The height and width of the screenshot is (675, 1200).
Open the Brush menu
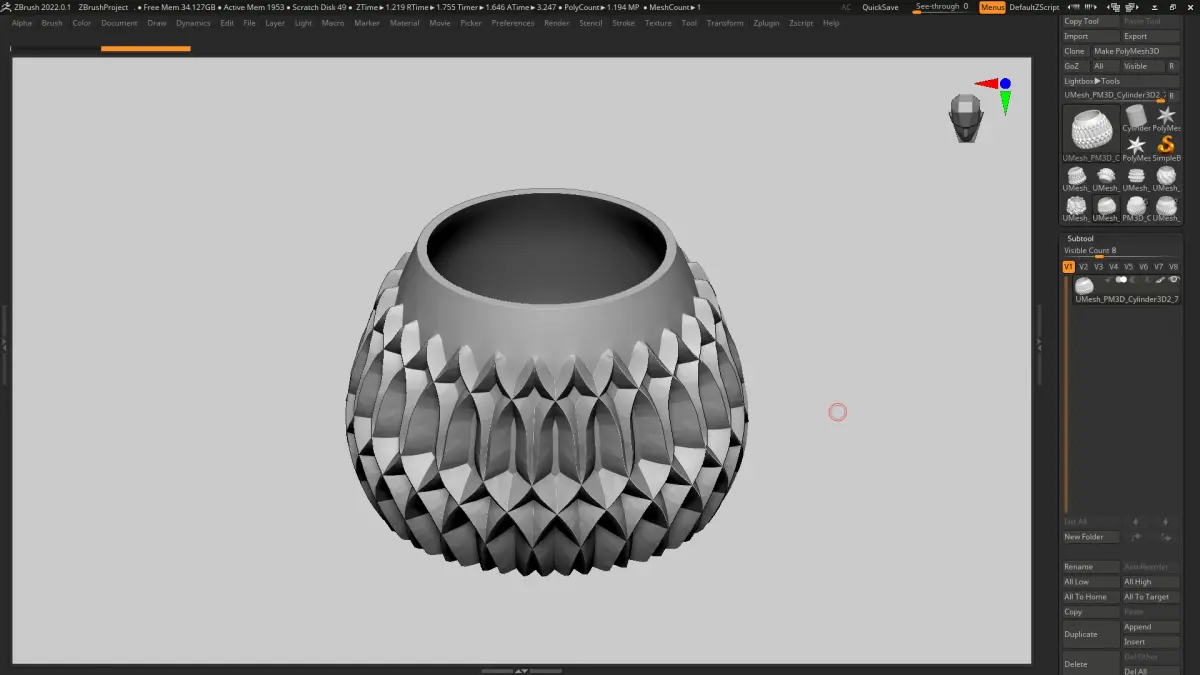tap(52, 23)
